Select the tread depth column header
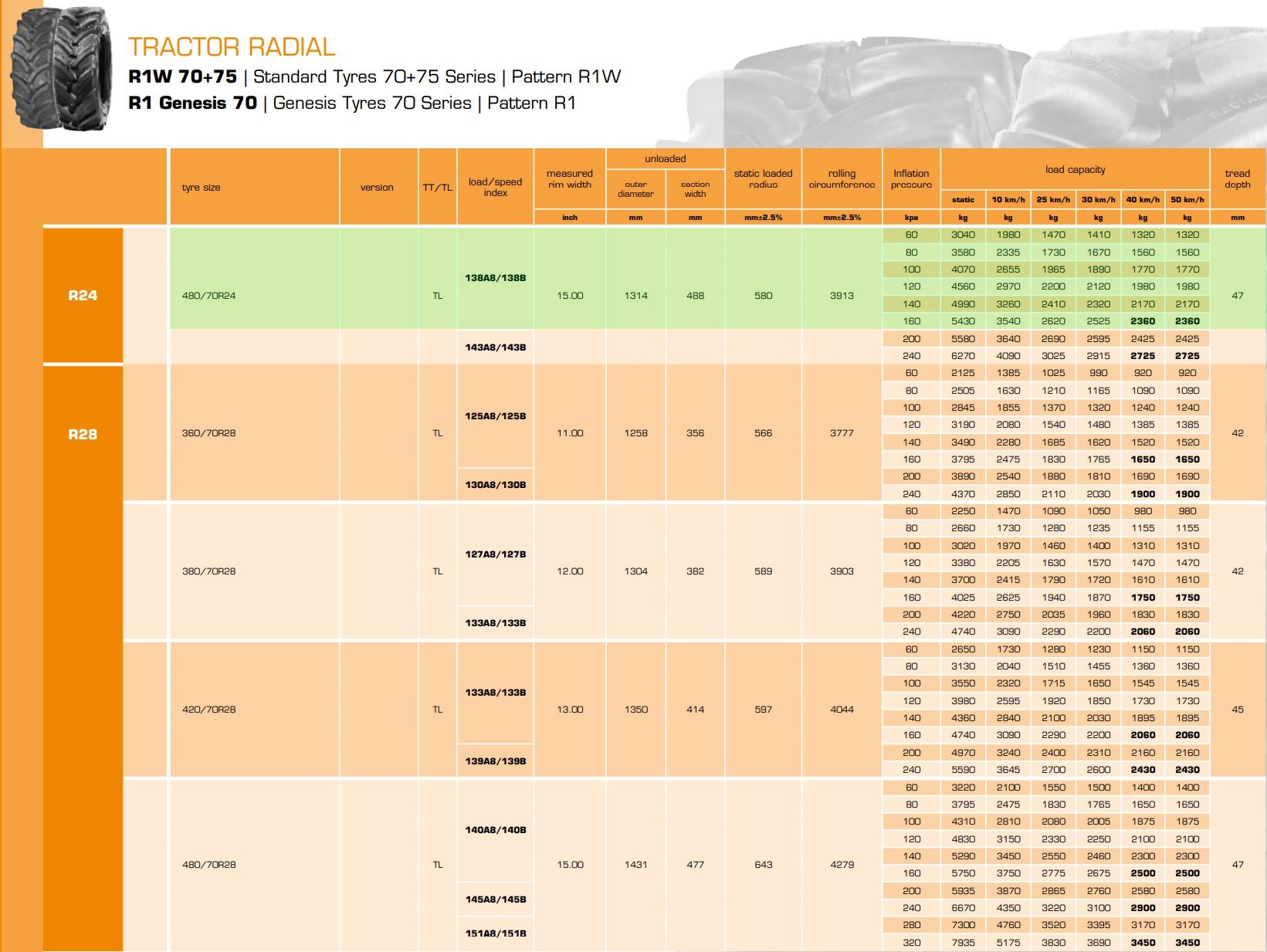The height and width of the screenshot is (952, 1267). tap(1237, 179)
